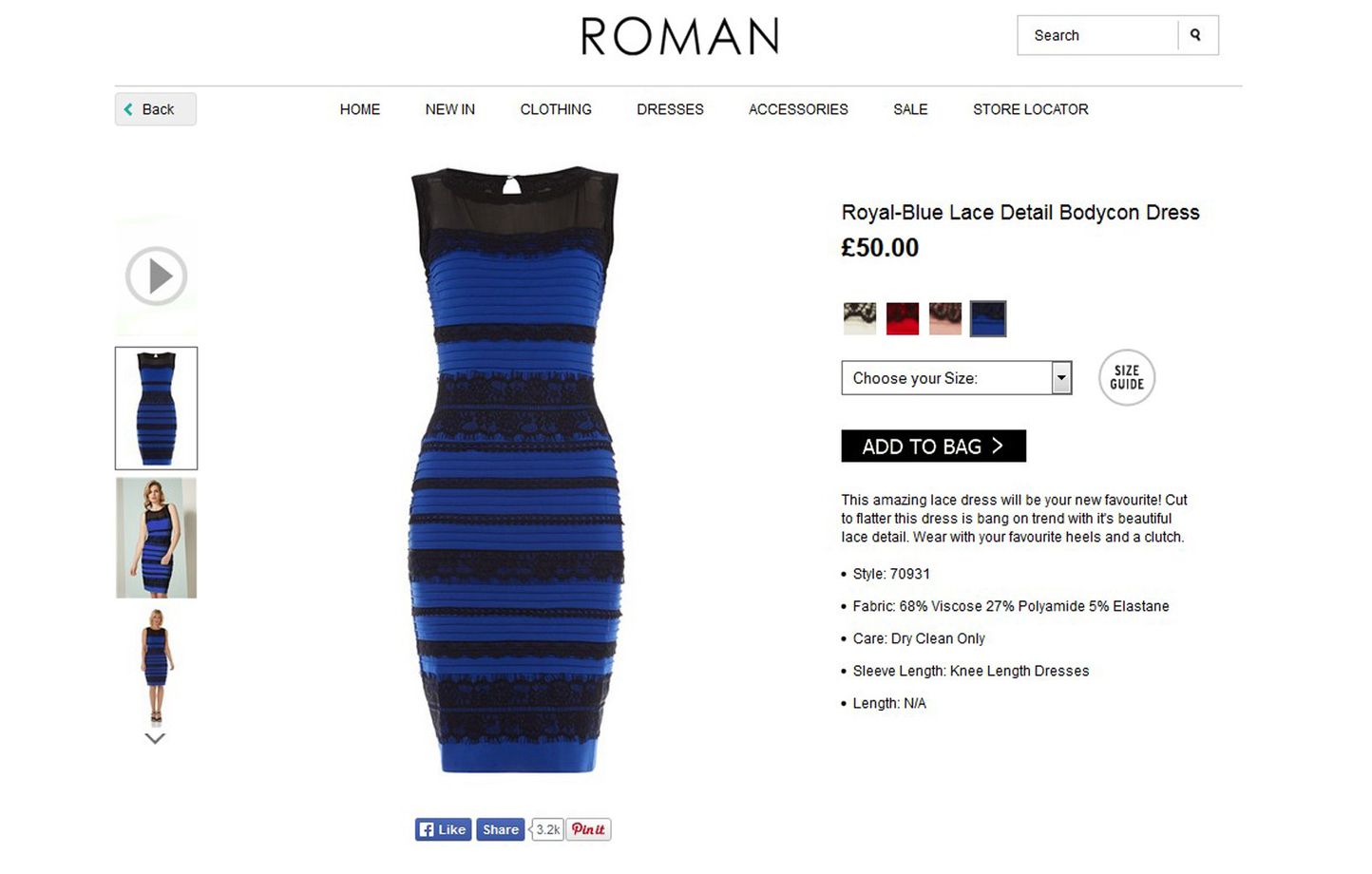Play the product video thumbnail
Image resolution: width=1372 pixels, height=874 pixels.
click(x=156, y=276)
